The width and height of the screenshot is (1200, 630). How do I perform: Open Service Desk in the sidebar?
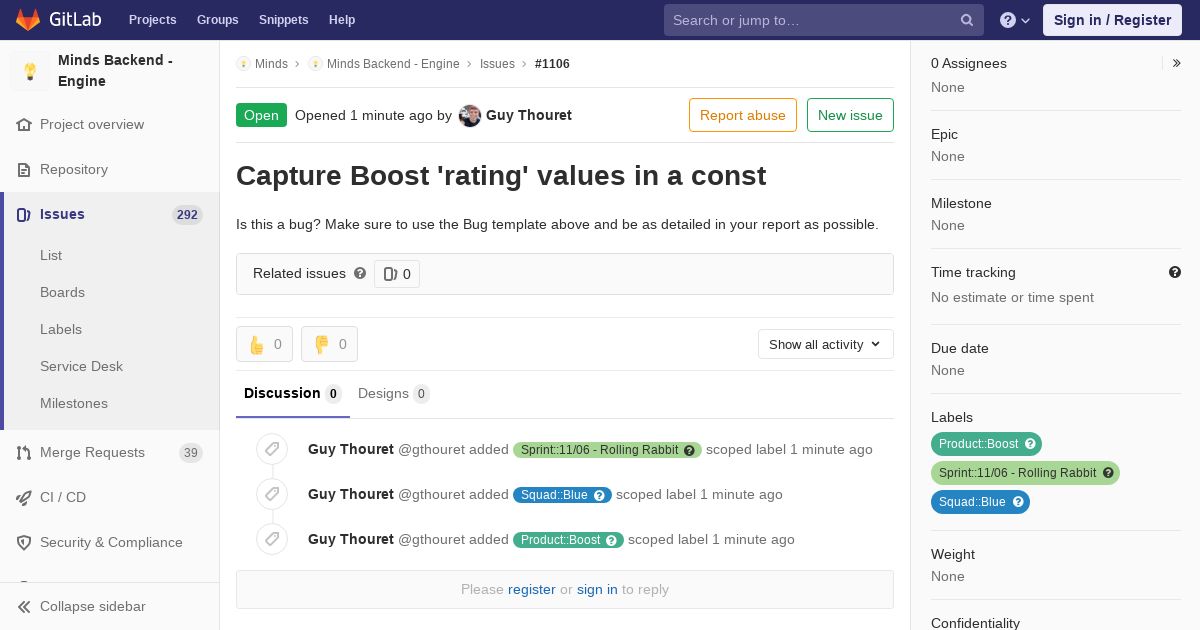tap(81, 367)
